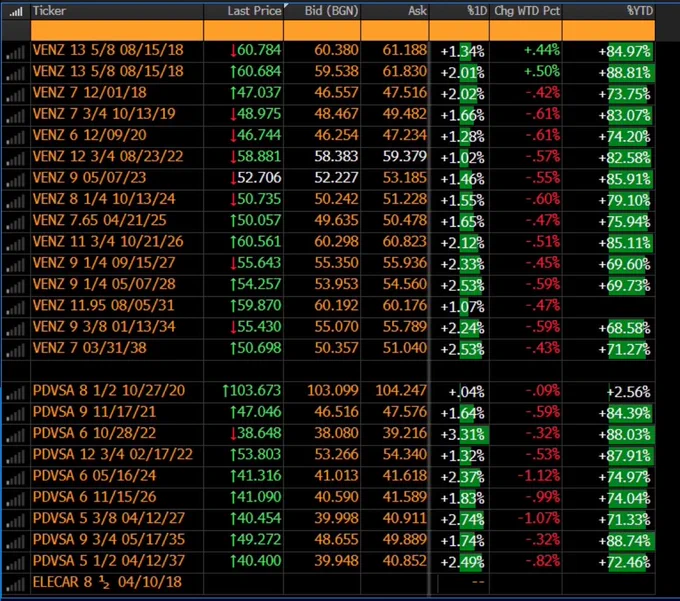Click the orange filter field under Bid (BGN)
The image size is (680, 601).
pos(322,30)
